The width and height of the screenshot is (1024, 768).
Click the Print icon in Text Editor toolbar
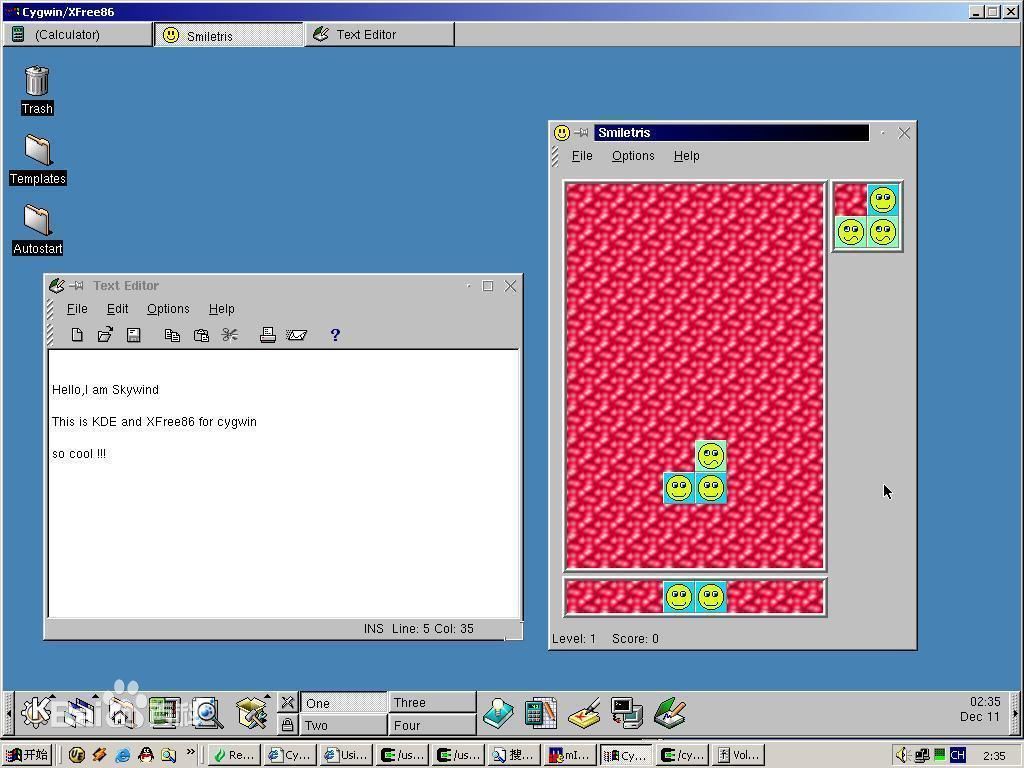268,335
